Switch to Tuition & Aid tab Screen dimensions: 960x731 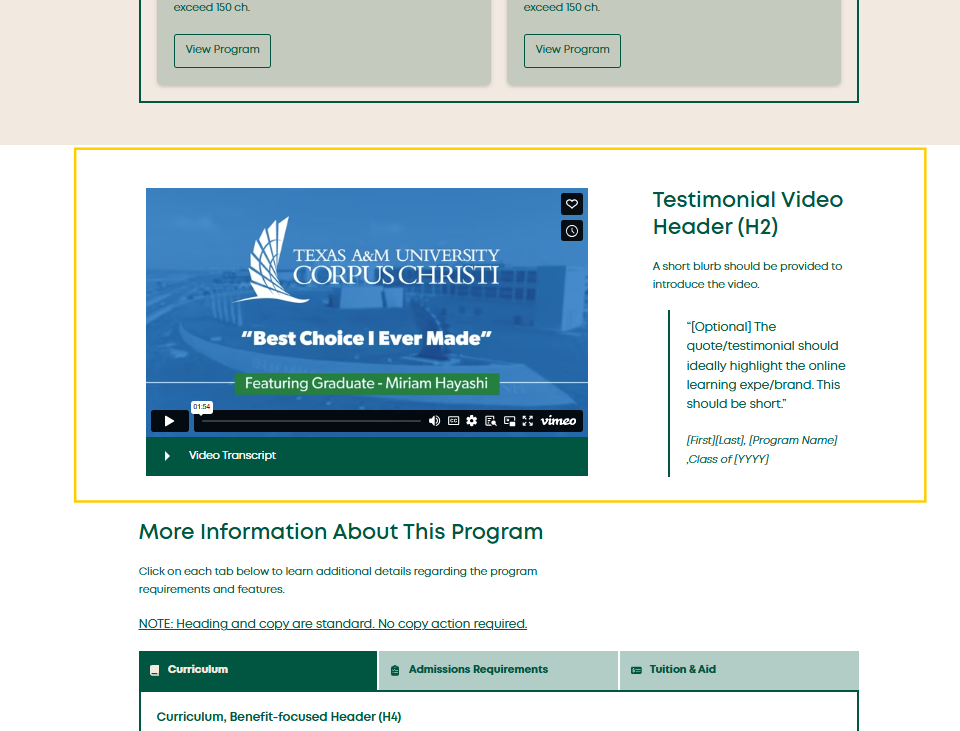739,670
